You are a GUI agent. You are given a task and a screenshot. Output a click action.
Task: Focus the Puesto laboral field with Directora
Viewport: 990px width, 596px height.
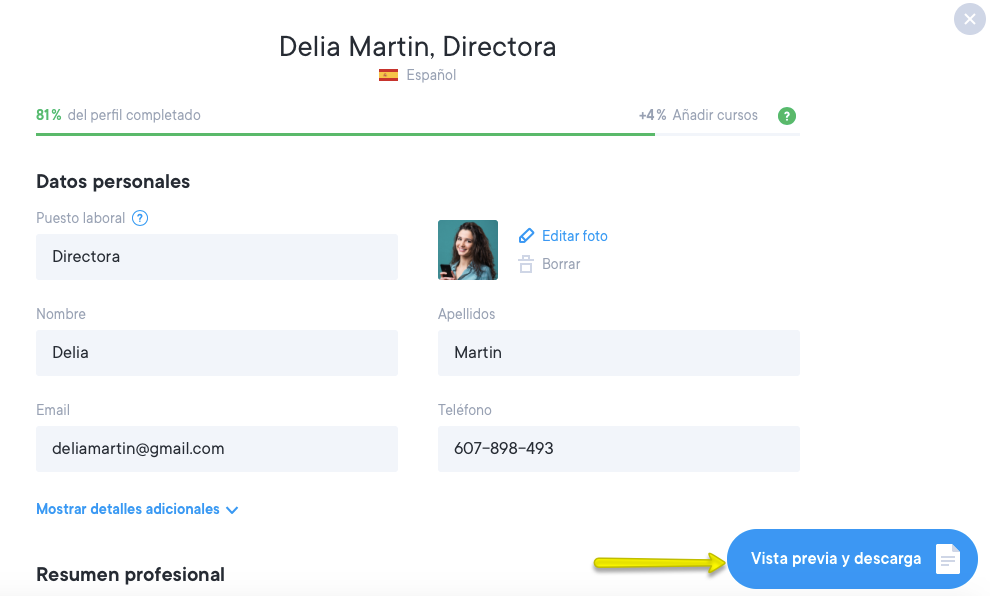point(217,257)
